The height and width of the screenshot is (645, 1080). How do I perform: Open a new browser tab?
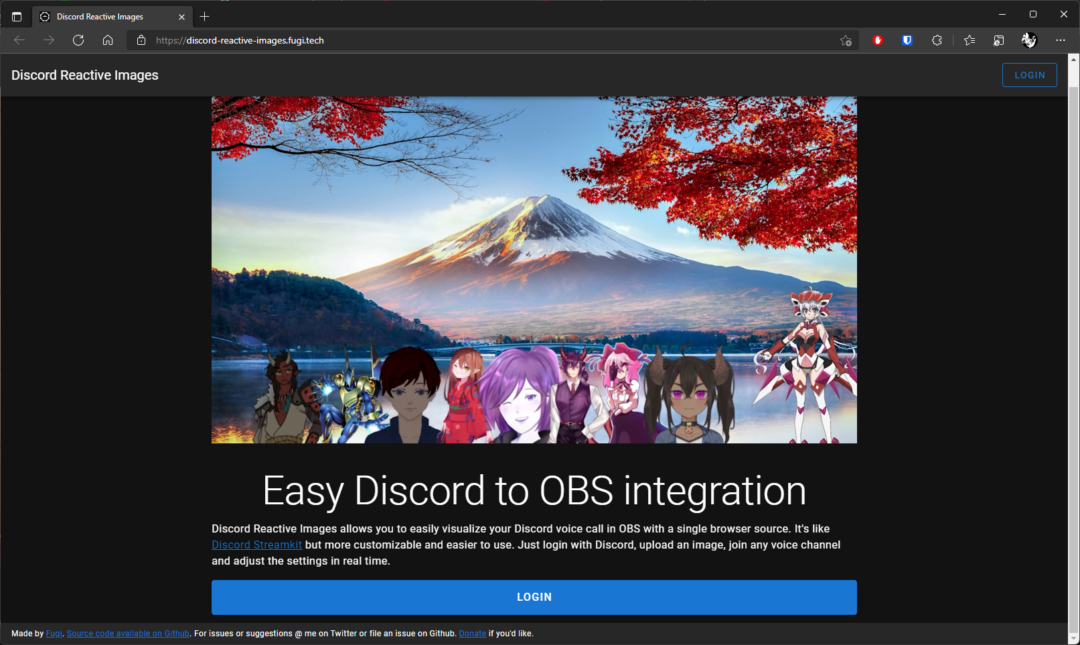pyautogui.click(x=205, y=17)
